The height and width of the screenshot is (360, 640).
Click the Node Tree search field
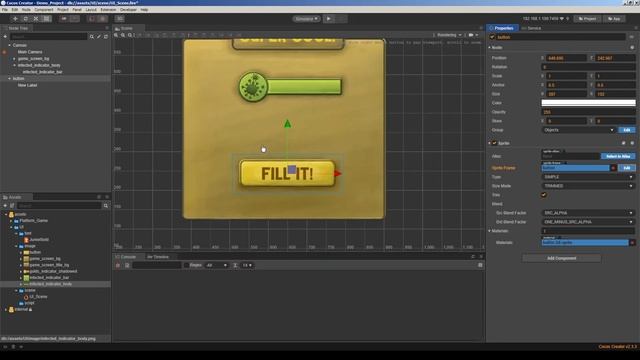48,37
